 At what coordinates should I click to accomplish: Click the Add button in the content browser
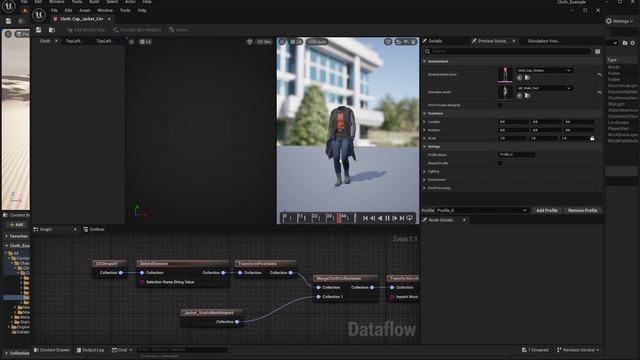(16, 224)
